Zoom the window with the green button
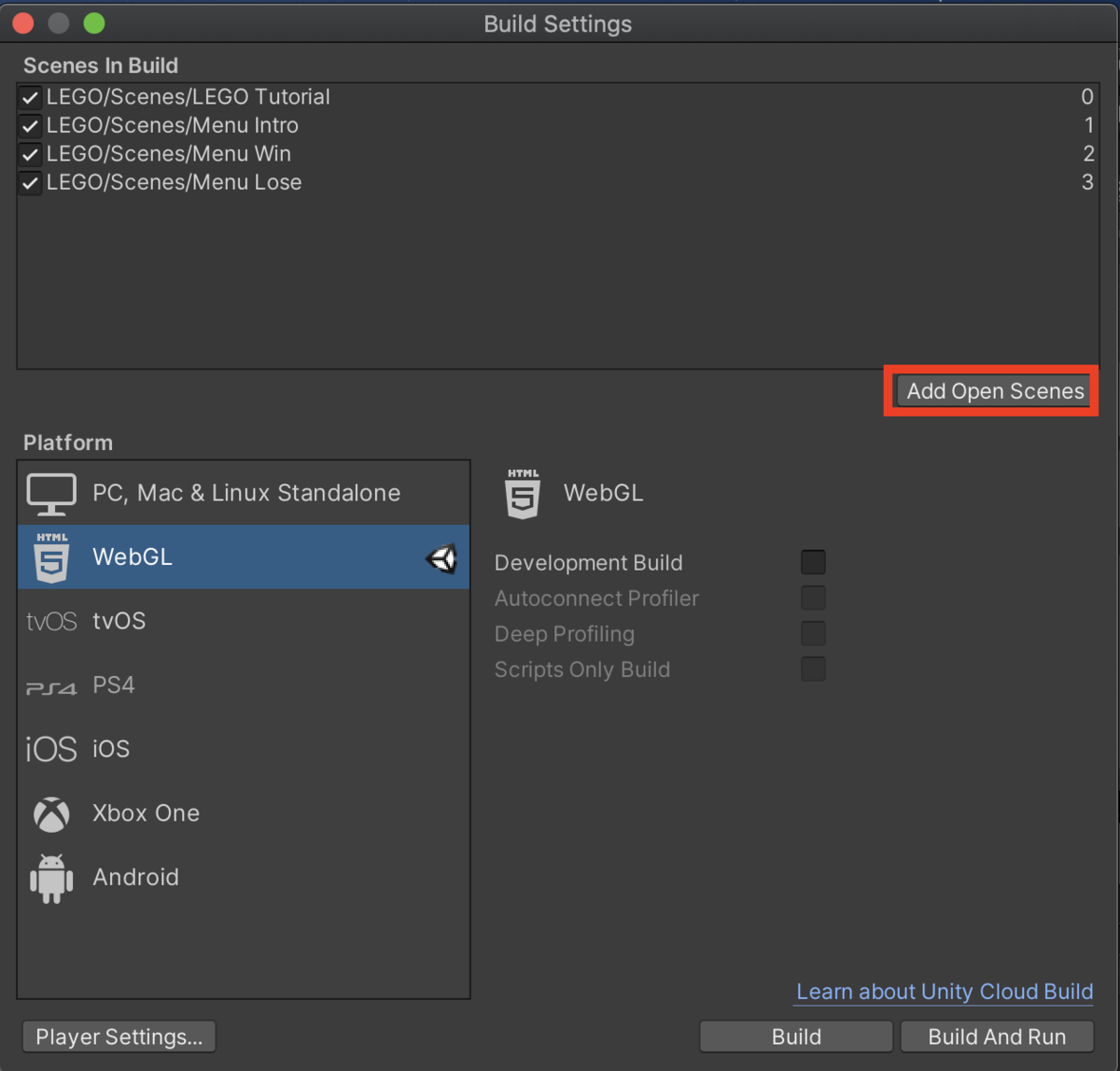Image resolution: width=1120 pixels, height=1071 pixels. [94, 23]
